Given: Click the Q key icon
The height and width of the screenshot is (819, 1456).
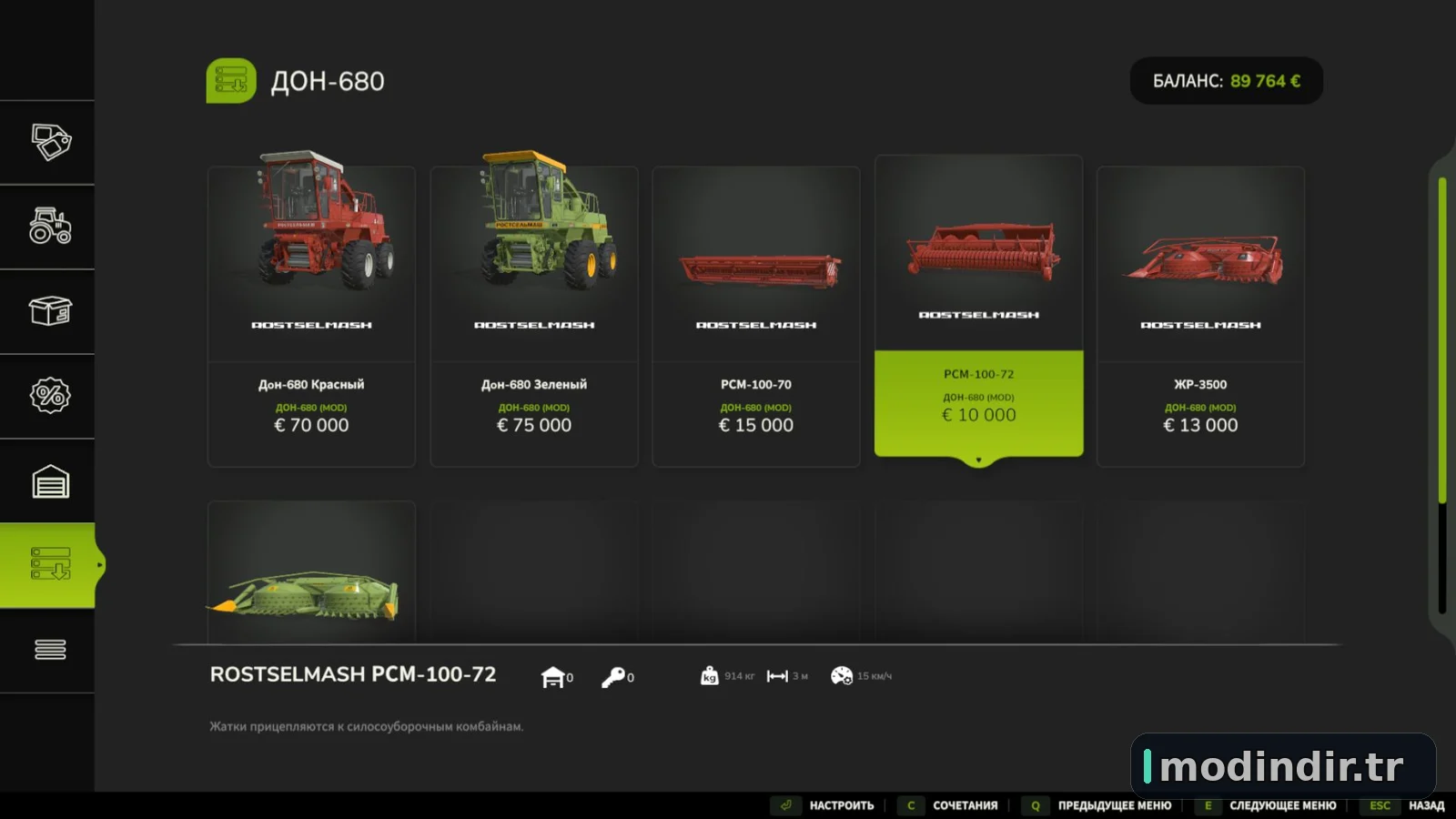Looking at the screenshot, I should (x=1036, y=805).
